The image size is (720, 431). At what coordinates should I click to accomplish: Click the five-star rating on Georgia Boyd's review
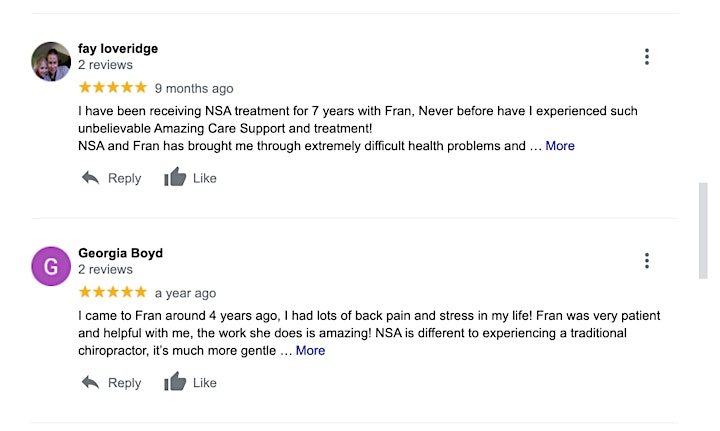[x=112, y=292]
